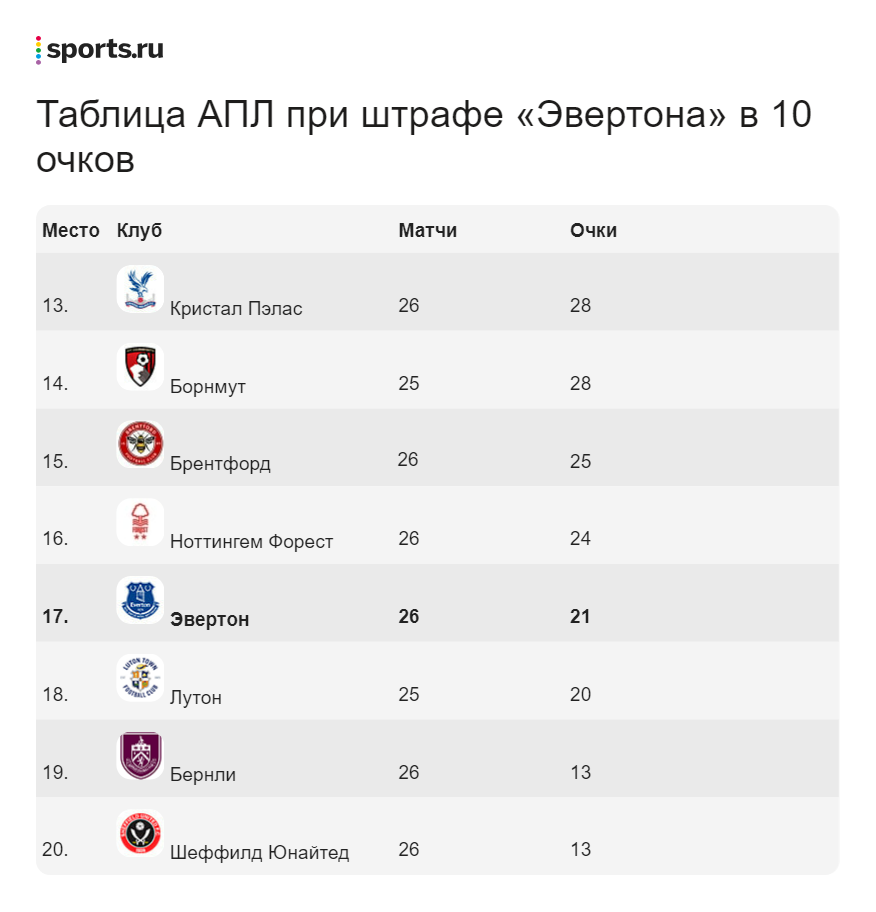Click the Ноттингем Форест club name
Screen dimensions: 876x912
click(x=252, y=542)
